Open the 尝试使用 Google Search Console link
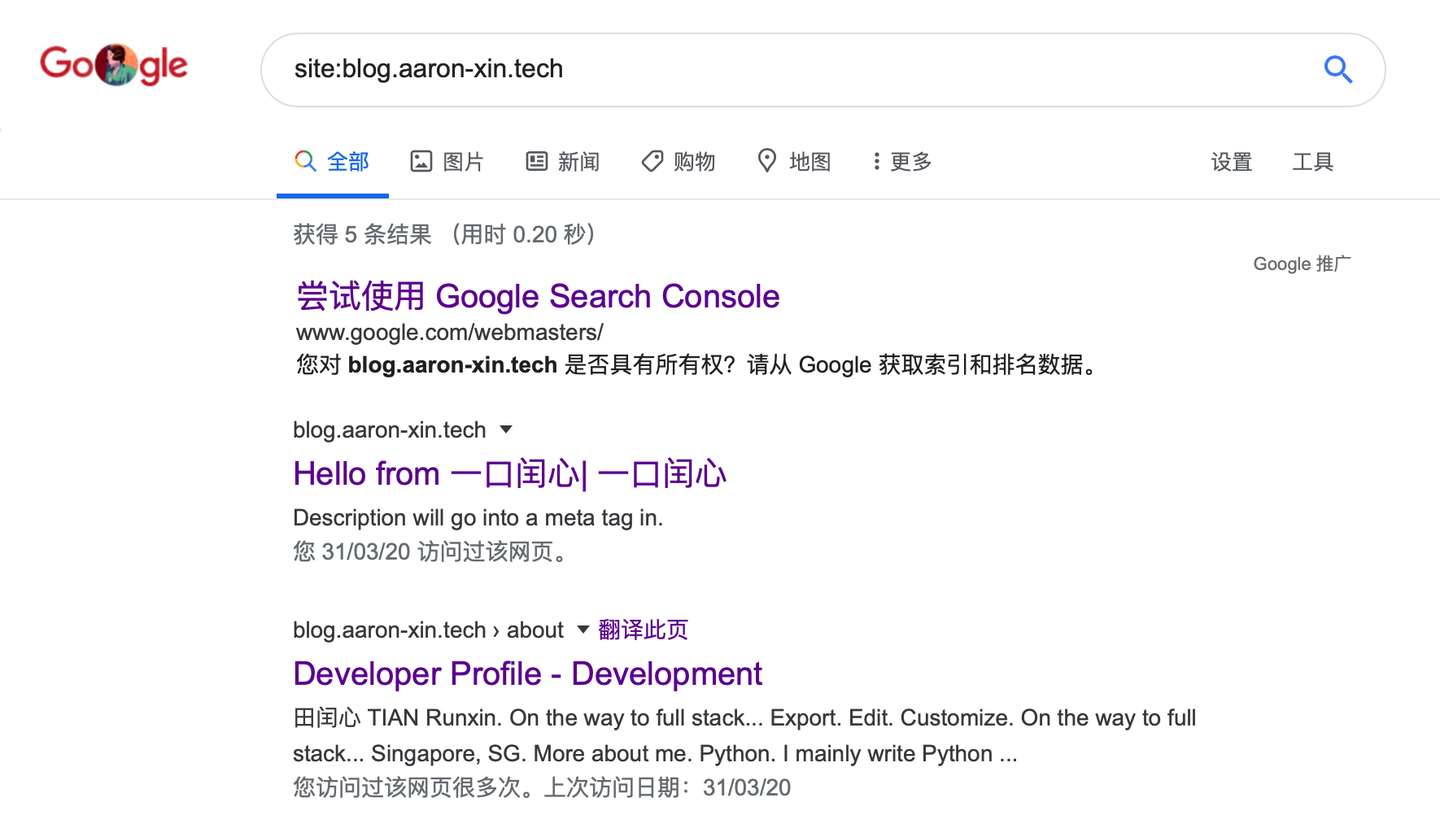This screenshot has height=828, width=1440. tap(538, 296)
